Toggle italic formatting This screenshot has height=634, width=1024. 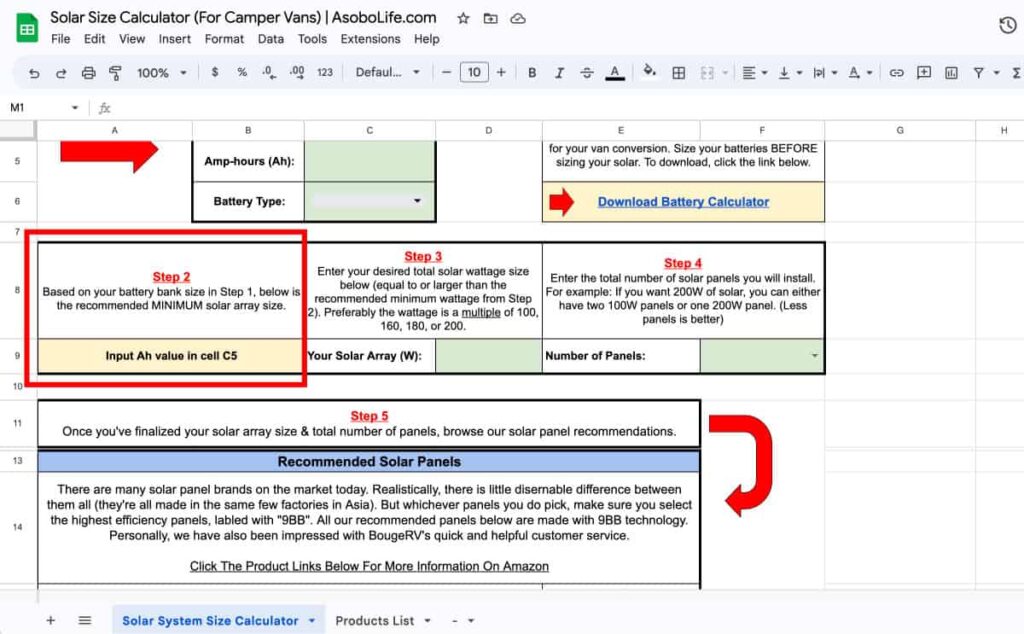point(560,72)
